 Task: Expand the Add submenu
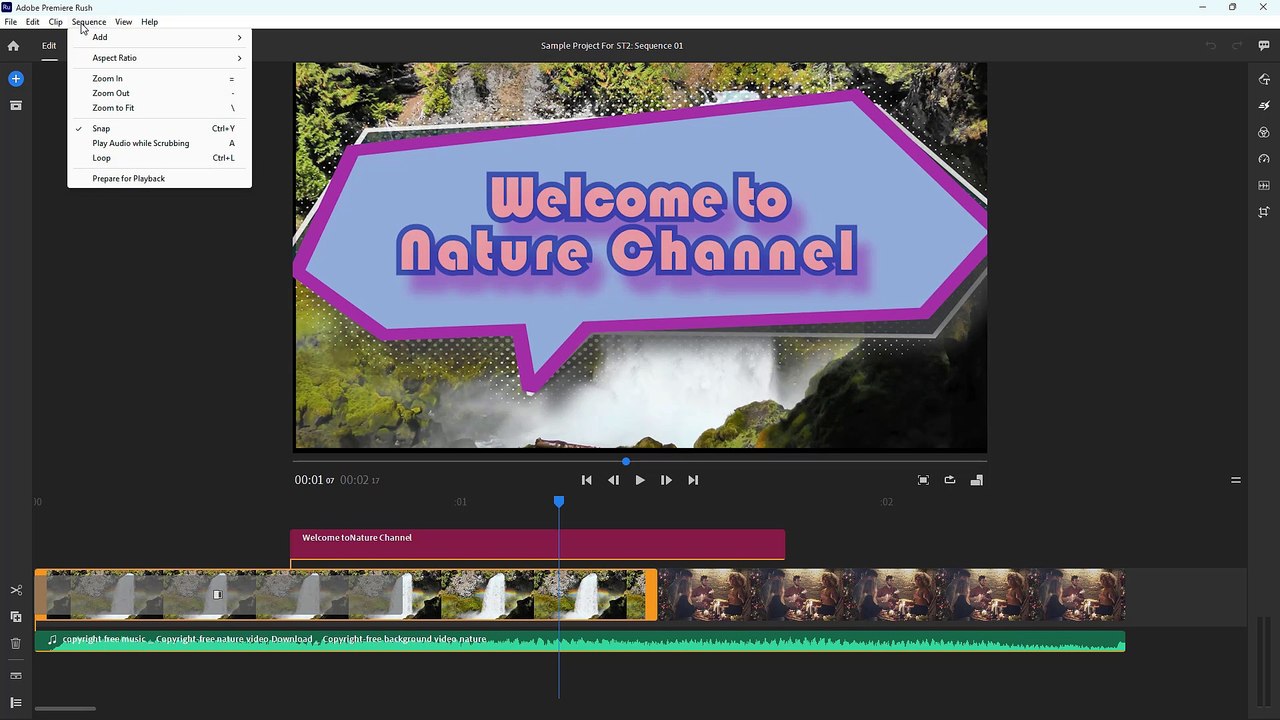tap(159, 37)
